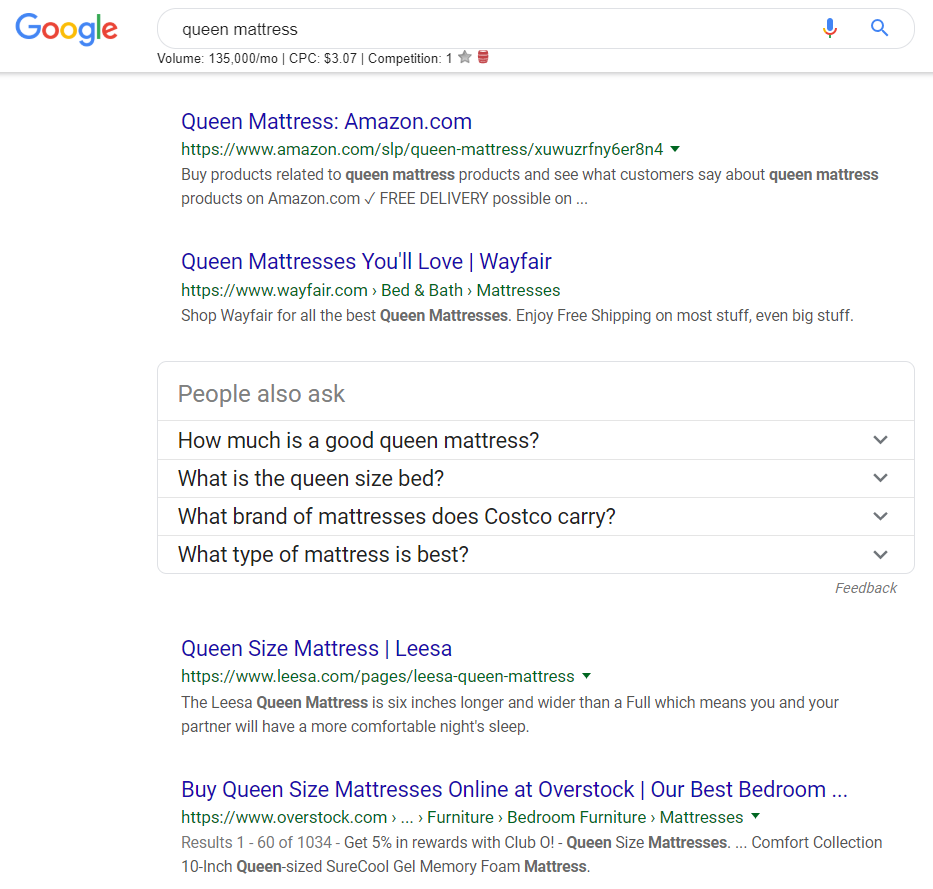Viewport: 933px width, 889px height.
Task: Click the leesa.com green URL text
Action: point(378,676)
